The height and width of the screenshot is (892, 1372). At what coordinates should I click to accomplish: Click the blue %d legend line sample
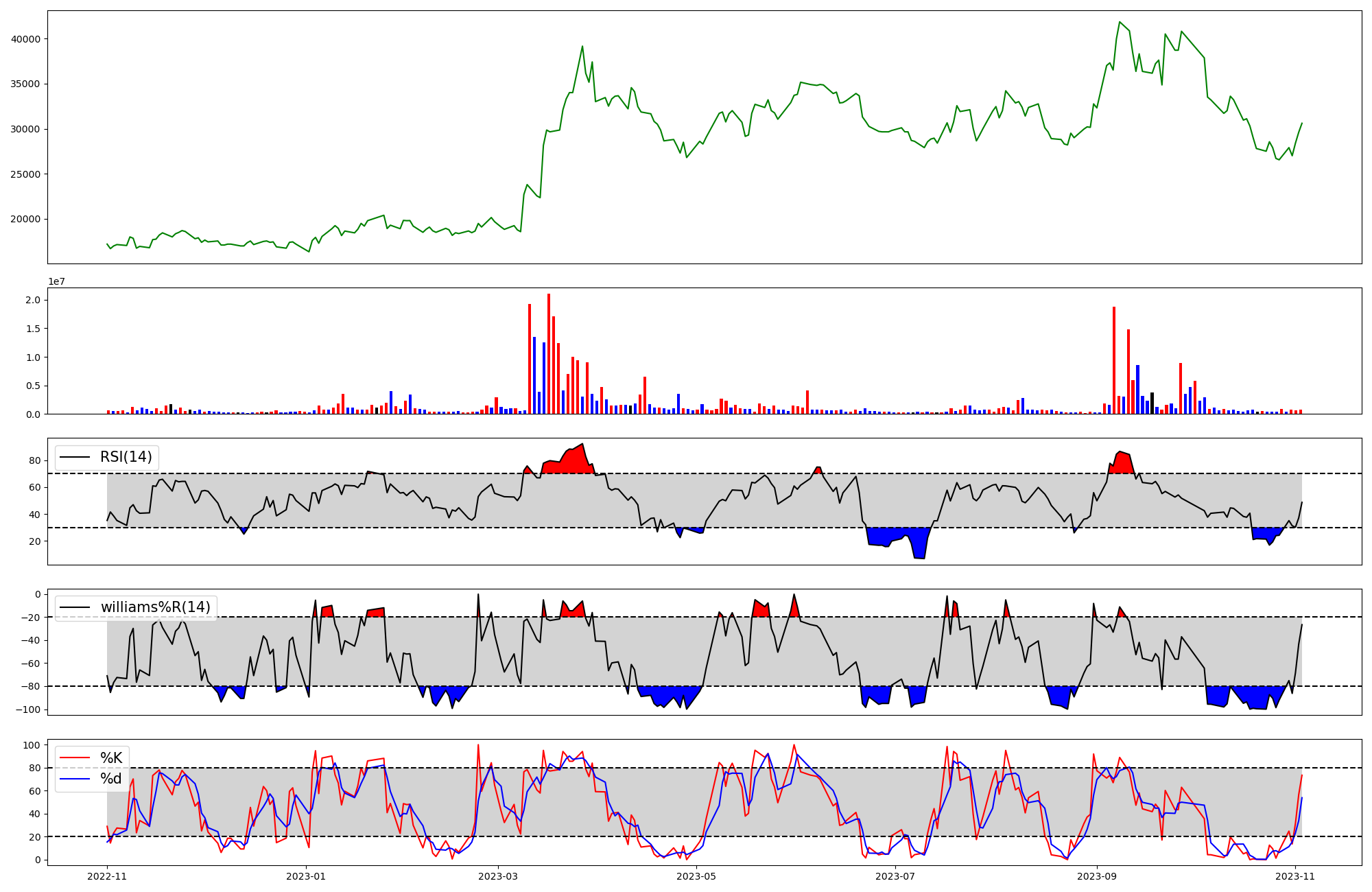point(75,779)
